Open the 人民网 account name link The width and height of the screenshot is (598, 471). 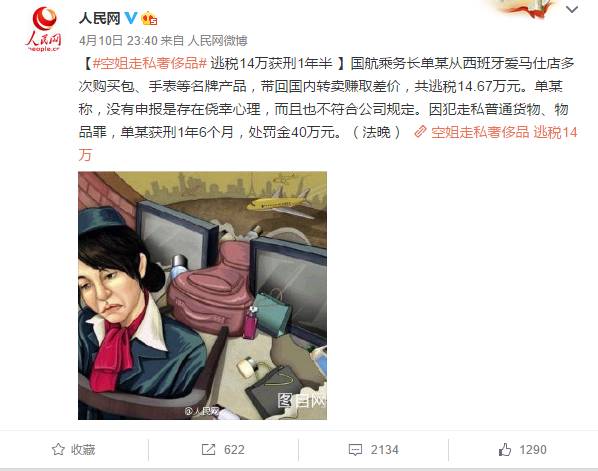(x=99, y=18)
